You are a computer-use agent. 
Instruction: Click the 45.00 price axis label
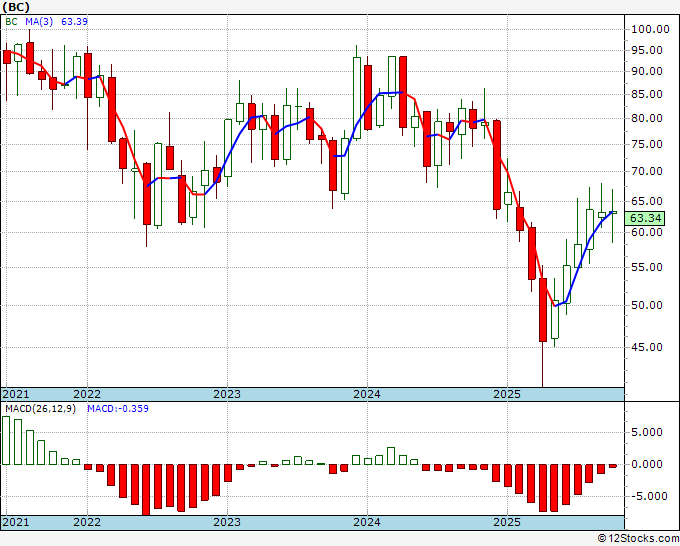647,347
